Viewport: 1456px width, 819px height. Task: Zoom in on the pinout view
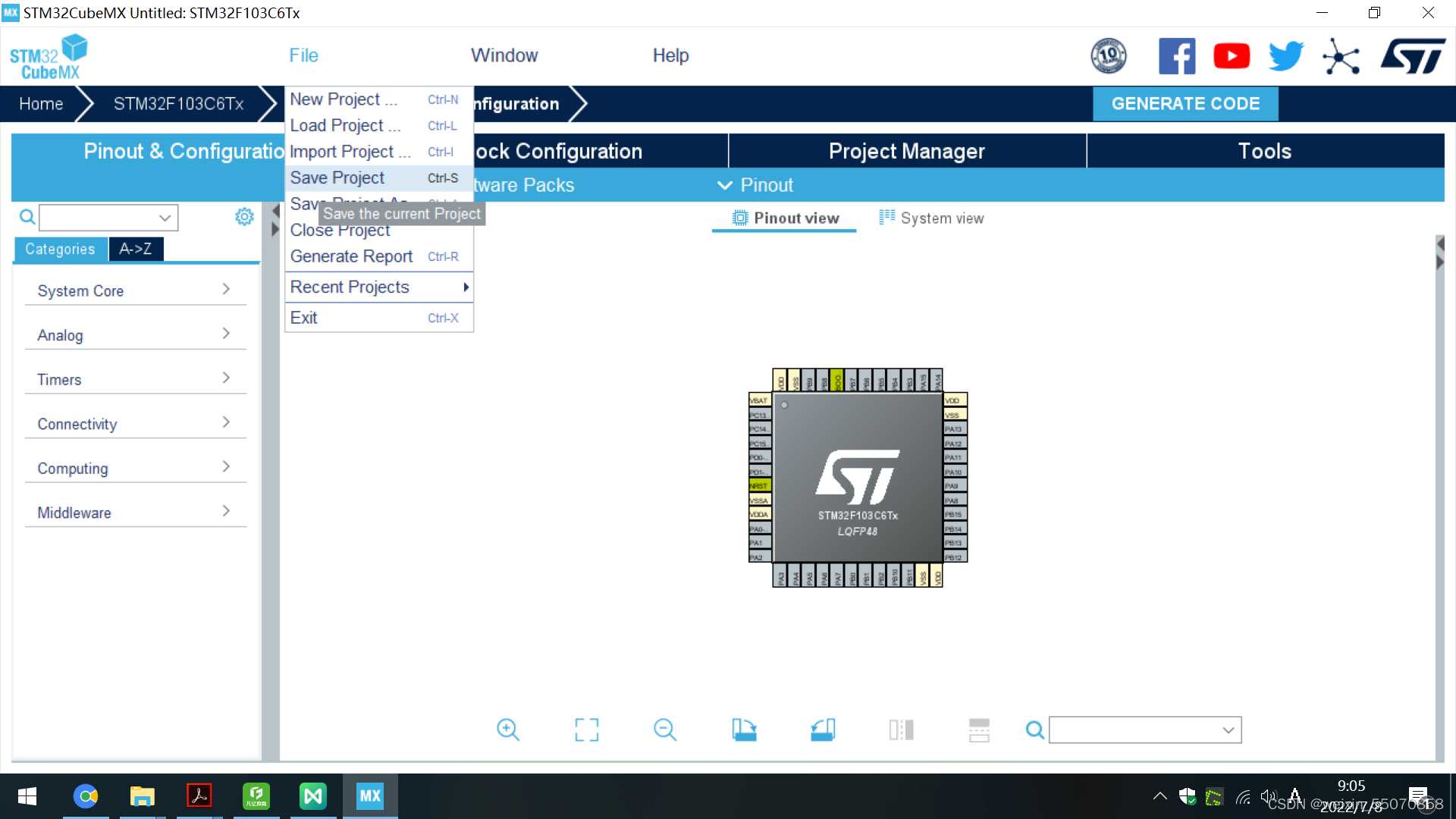point(508,730)
